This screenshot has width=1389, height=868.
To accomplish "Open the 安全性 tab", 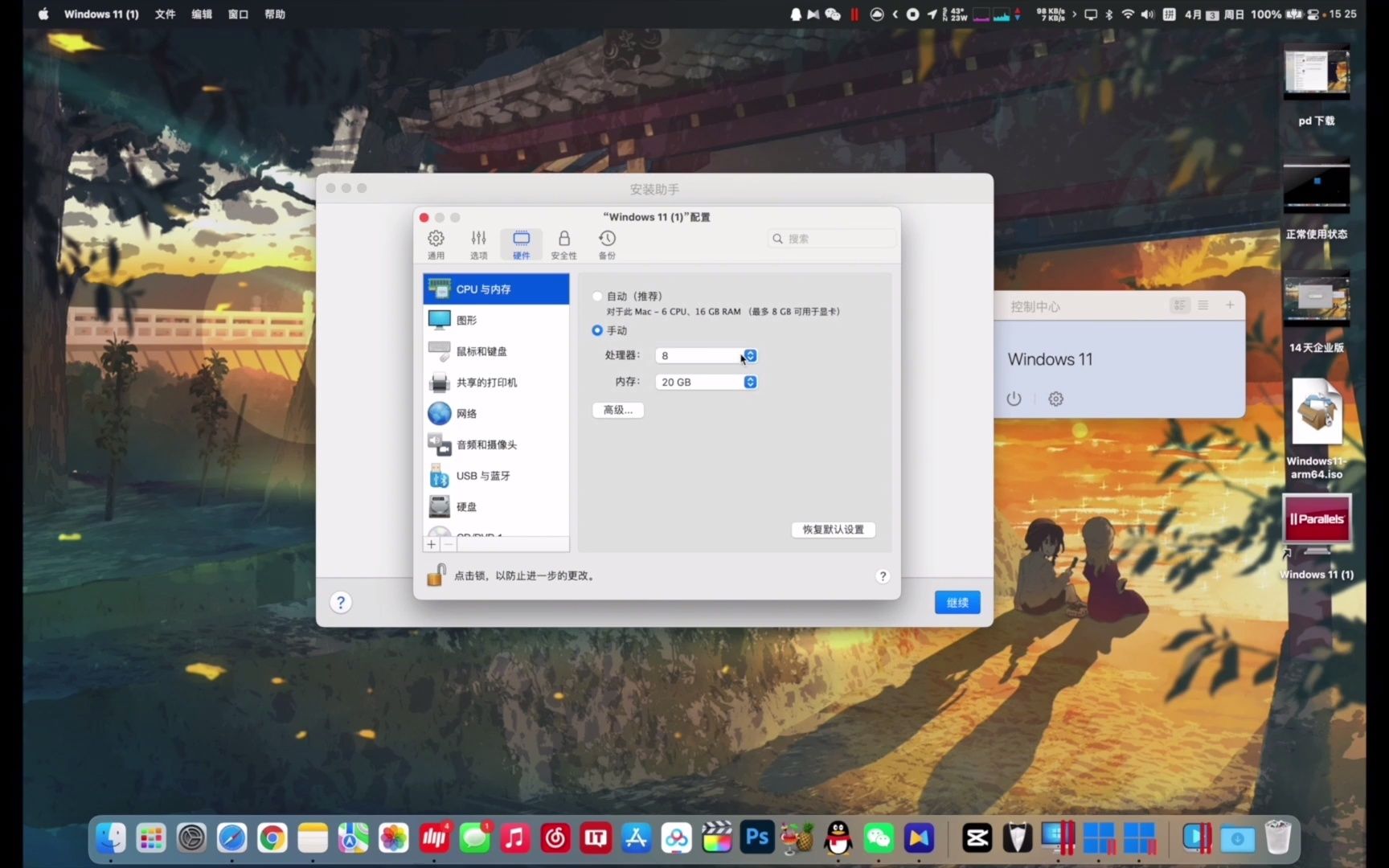I will click(x=563, y=244).
